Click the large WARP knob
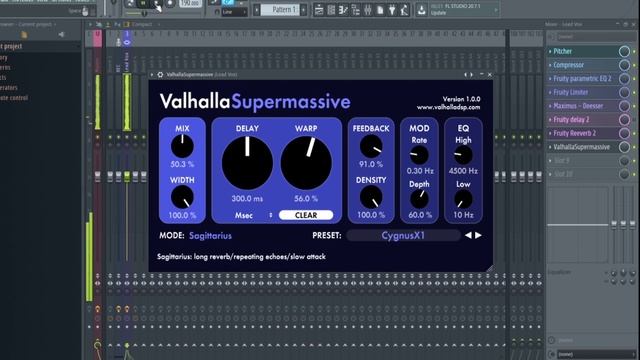The width and height of the screenshot is (640, 360). pyautogui.click(x=306, y=163)
